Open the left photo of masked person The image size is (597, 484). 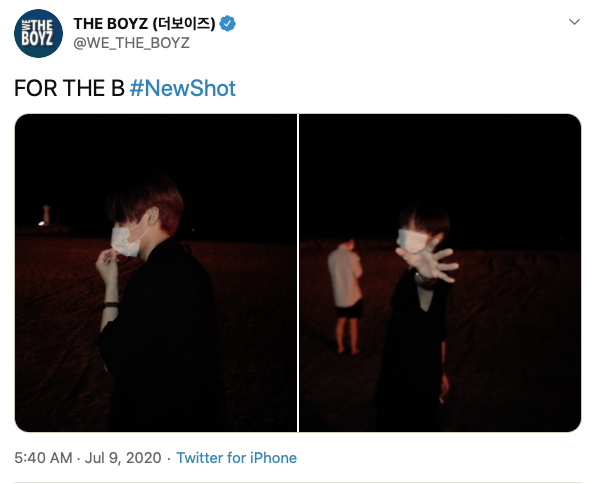click(x=156, y=273)
